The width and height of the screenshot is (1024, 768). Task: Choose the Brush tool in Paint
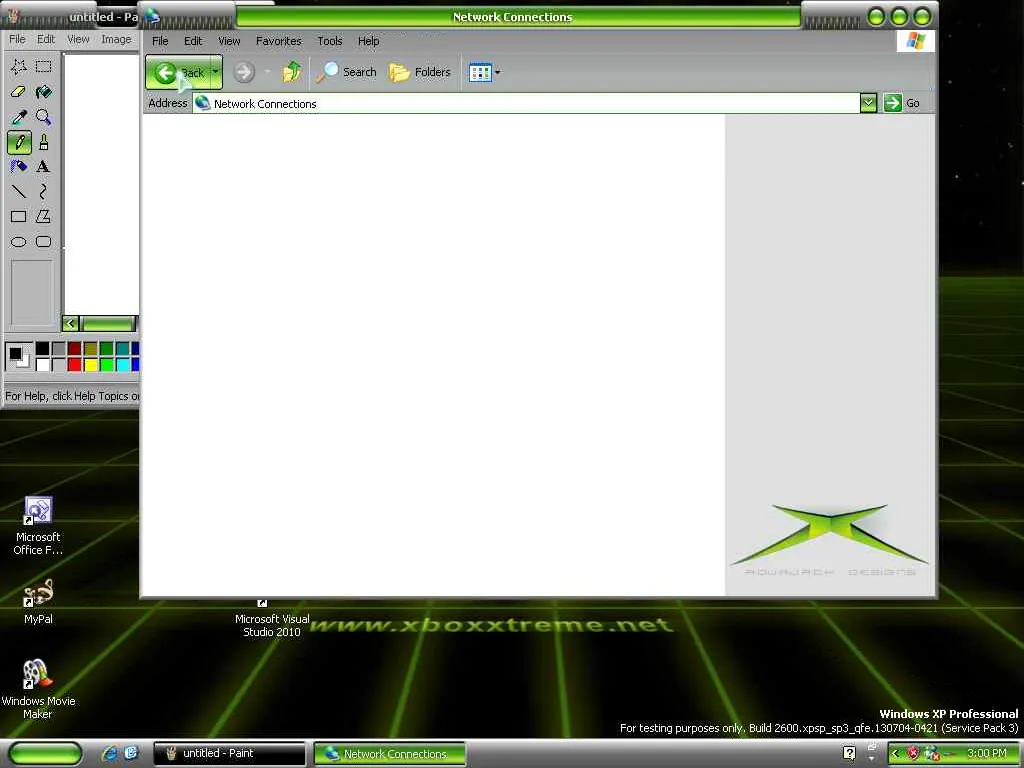click(x=43, y=142)
